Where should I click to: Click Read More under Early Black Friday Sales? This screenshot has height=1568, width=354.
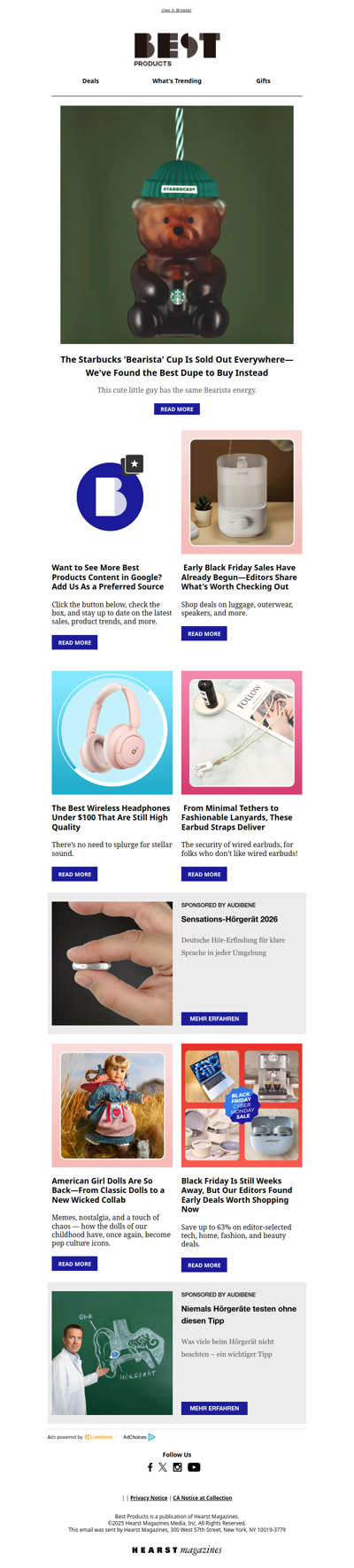(204, 633)
